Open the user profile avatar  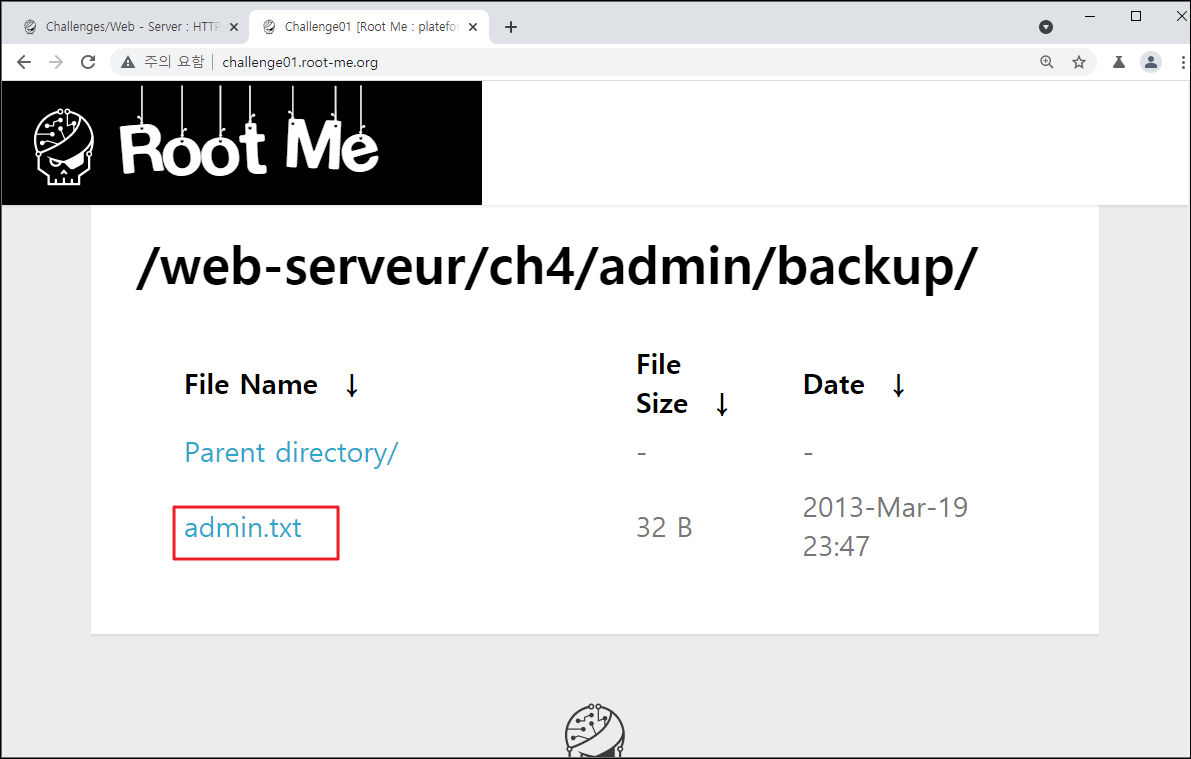point(1151,62)
